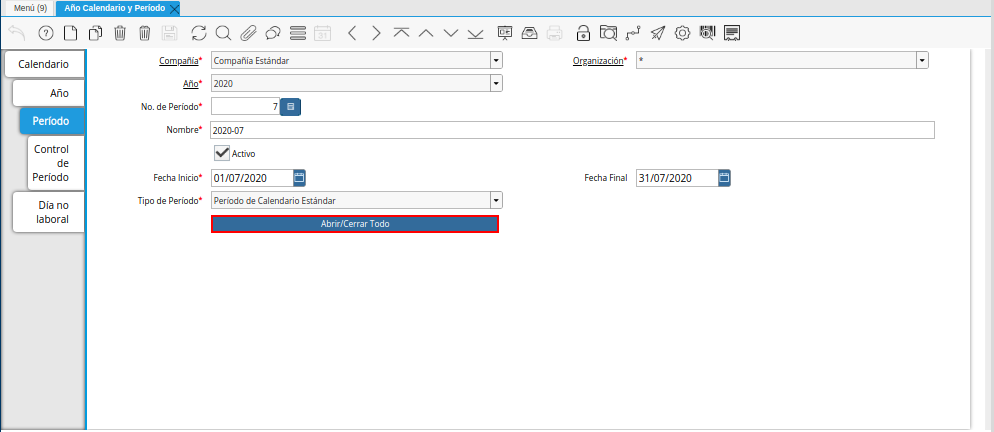Click the Nombre field containing 2020-07
The width and height of the screenshot is (994, 432).
(572, 130)
